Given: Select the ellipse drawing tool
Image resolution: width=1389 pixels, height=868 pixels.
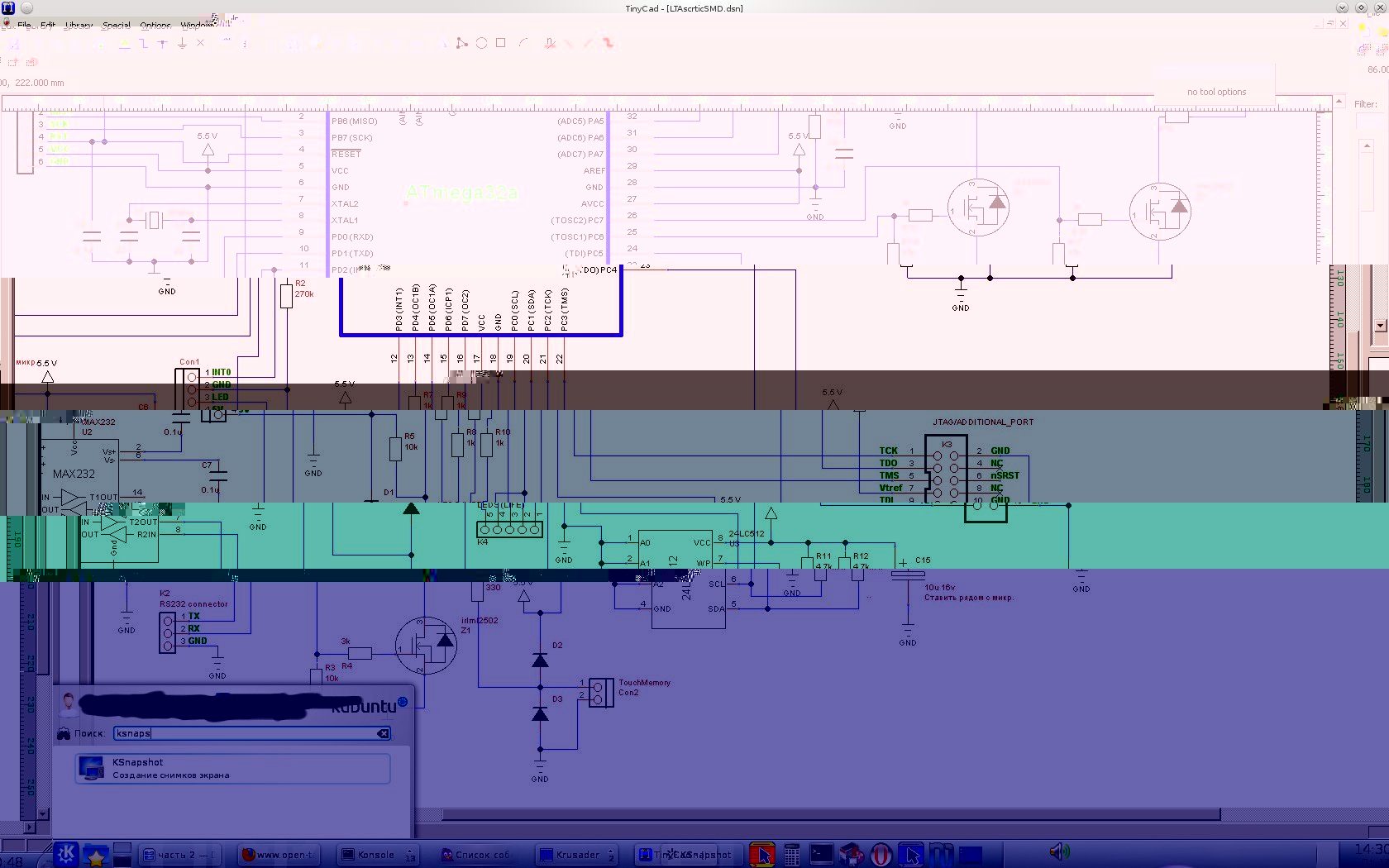Looking at the screenshot, I should click(x=481, y=43).
